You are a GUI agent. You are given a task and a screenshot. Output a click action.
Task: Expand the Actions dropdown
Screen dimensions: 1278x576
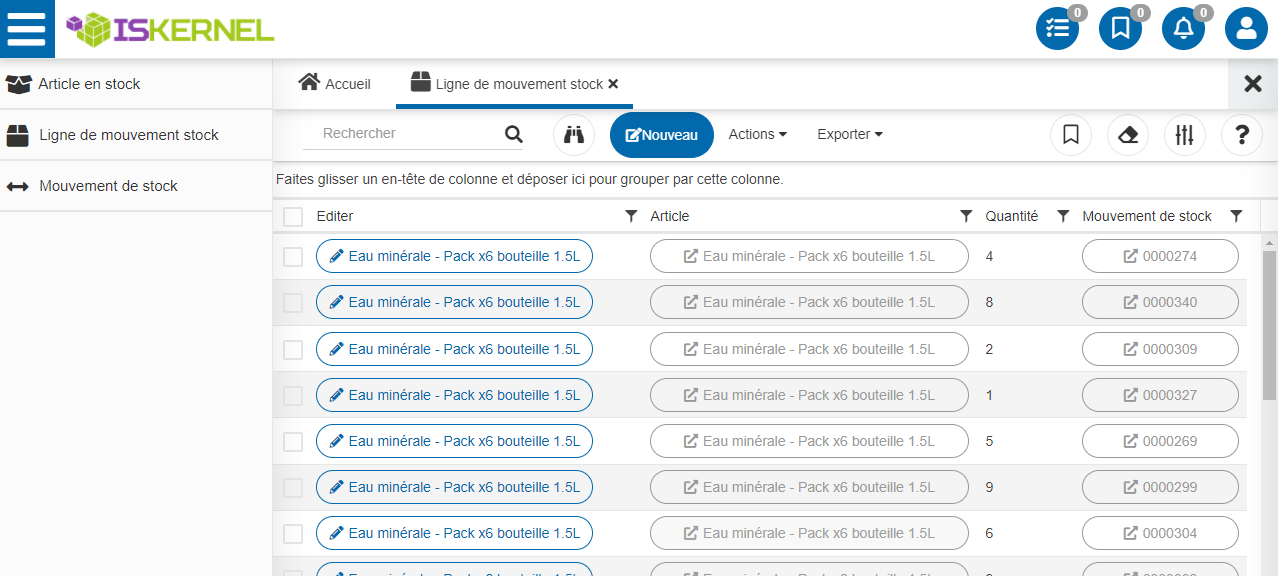point(757,134)
